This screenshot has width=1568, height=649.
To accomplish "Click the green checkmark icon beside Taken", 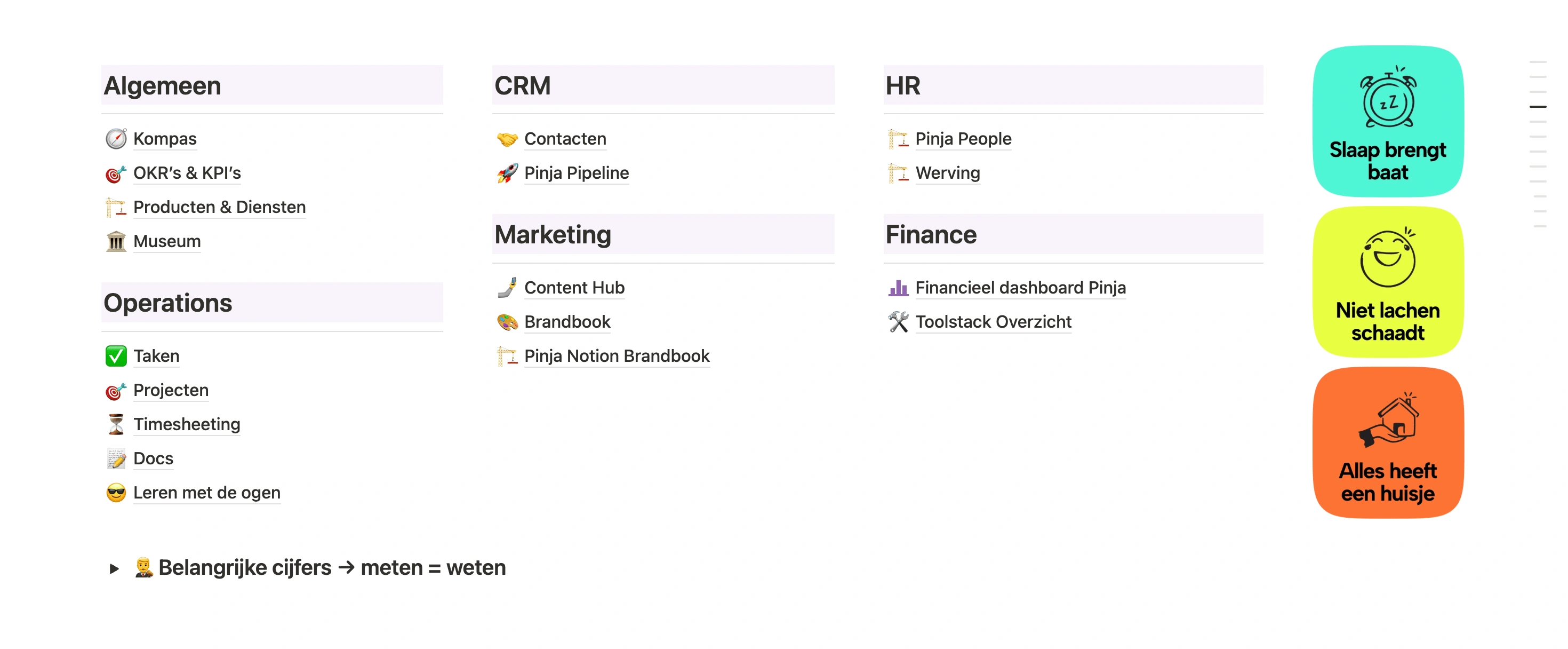I will 116,357.
